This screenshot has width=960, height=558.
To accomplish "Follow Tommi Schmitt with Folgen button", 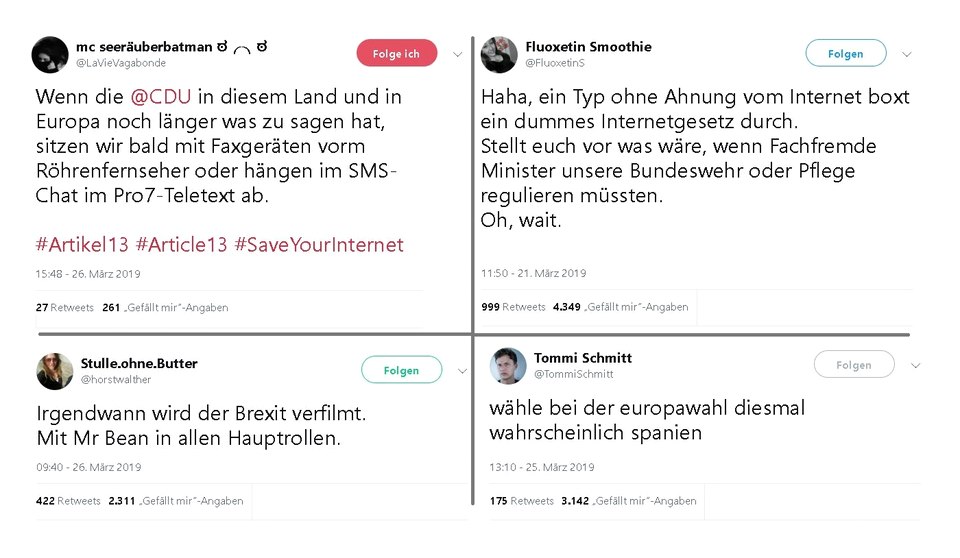I will coord(854,365).
